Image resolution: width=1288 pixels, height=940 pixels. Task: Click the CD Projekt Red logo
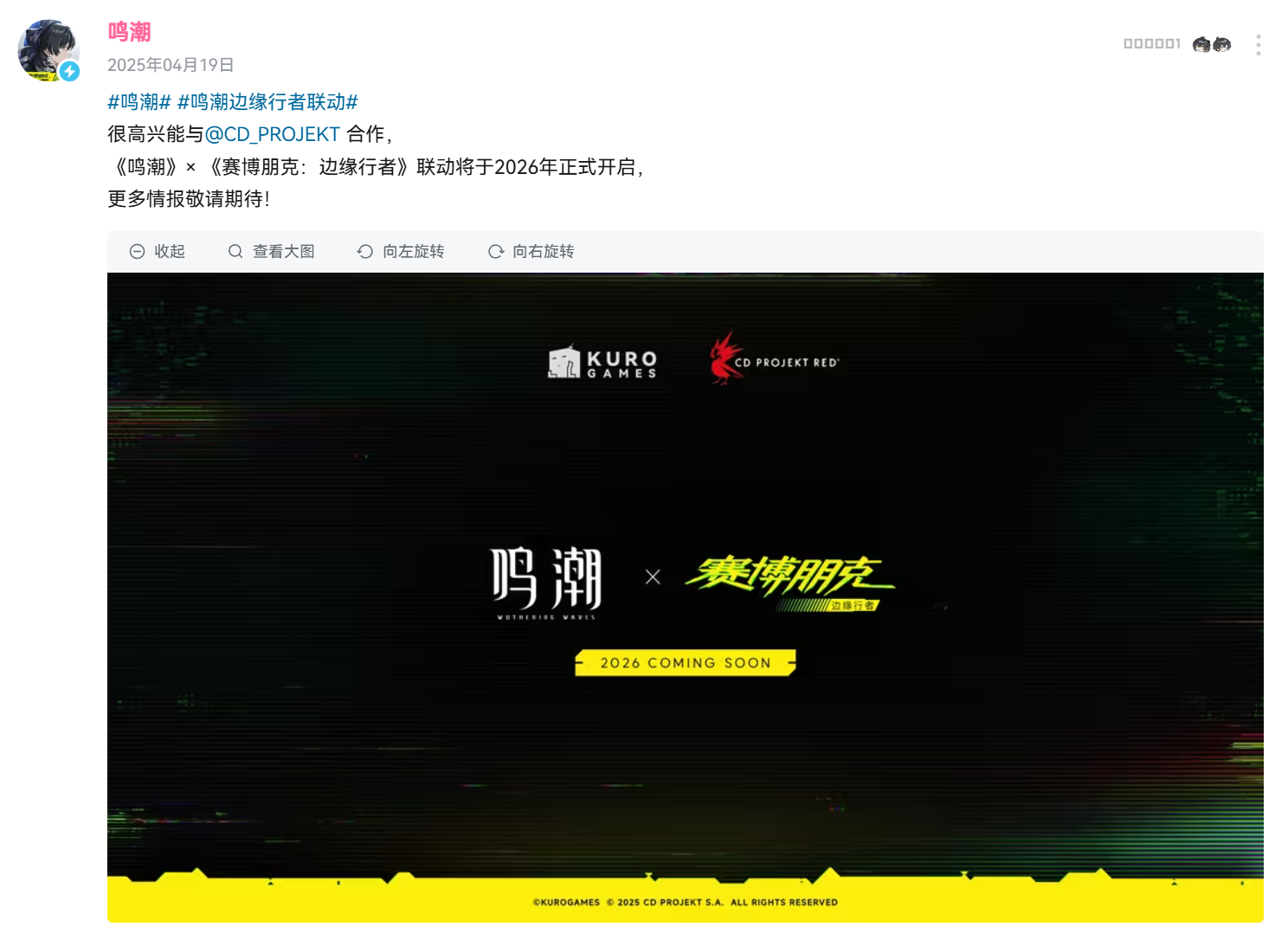[x=774, y=358]
